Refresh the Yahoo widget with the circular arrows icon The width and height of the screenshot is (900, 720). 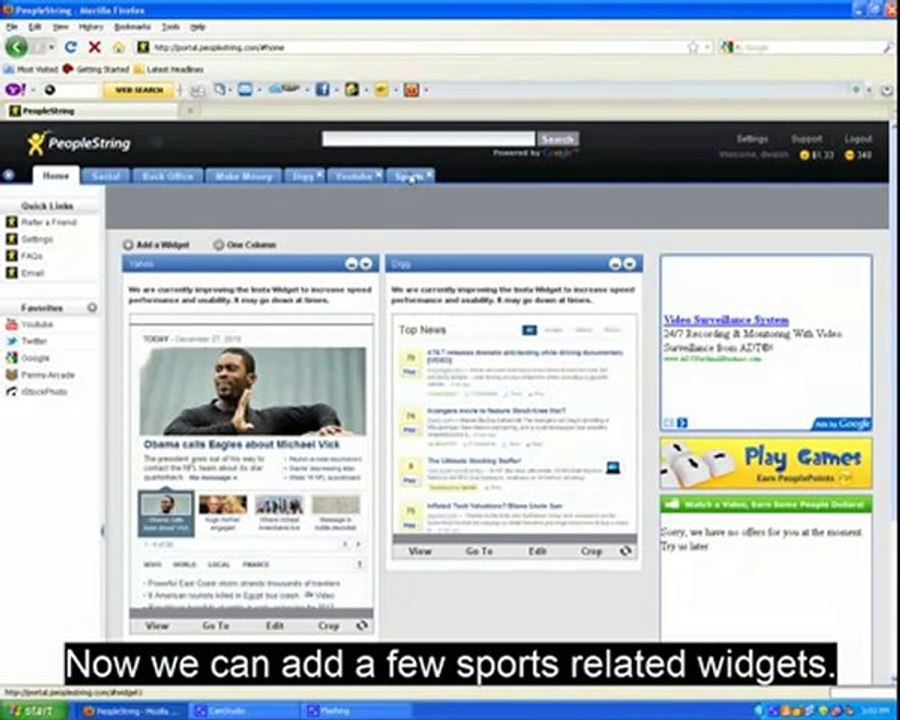(362, 625)
